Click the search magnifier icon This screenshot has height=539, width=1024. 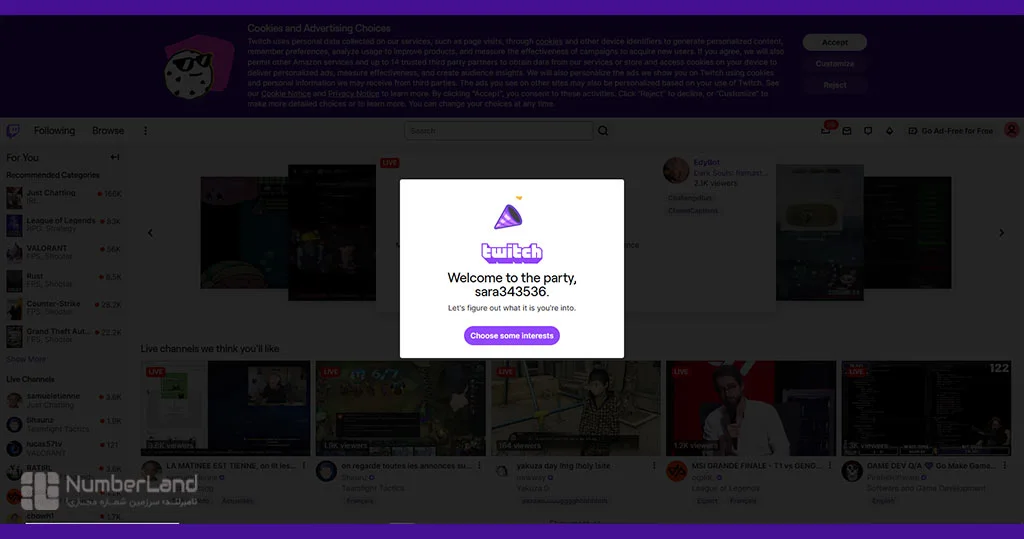[603, 131]
